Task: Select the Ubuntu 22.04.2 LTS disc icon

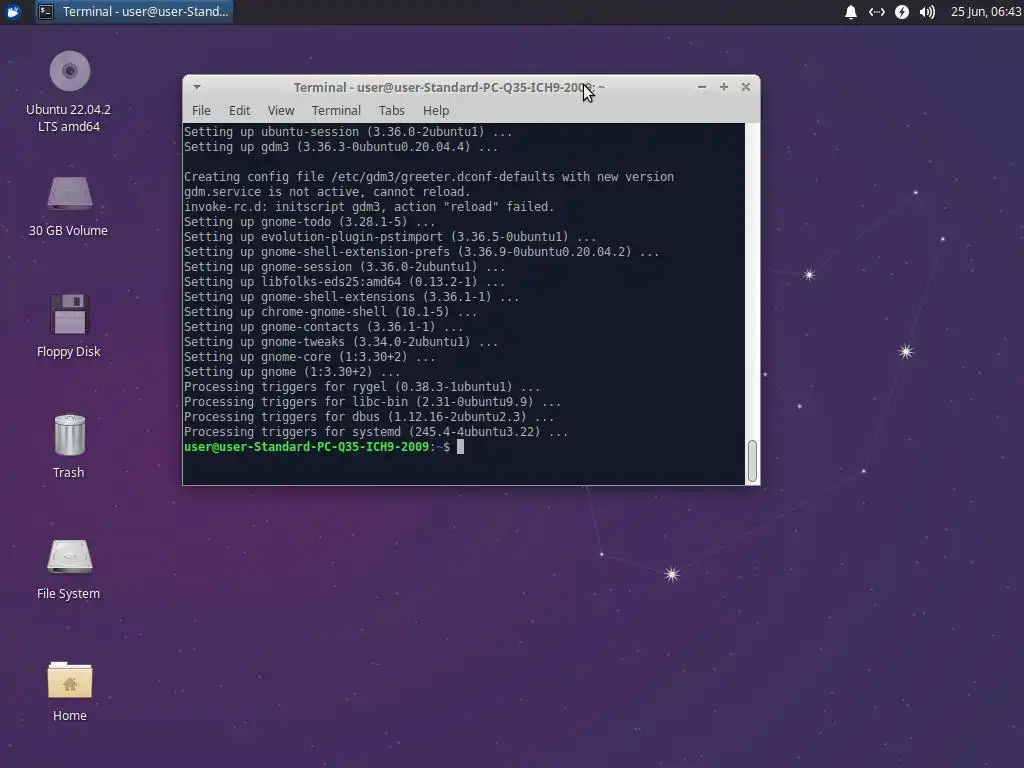Action: [x=69, y=71]
